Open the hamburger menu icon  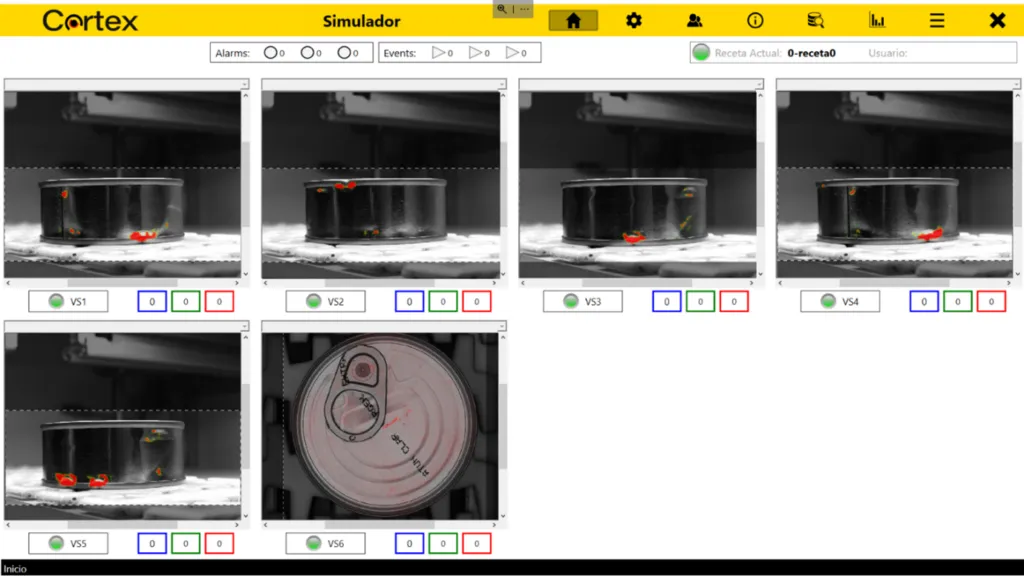click(937, 20)
